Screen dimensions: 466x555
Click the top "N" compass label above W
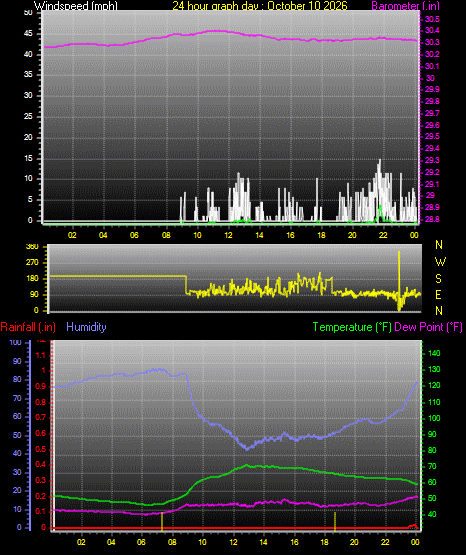tap(439, 245)
